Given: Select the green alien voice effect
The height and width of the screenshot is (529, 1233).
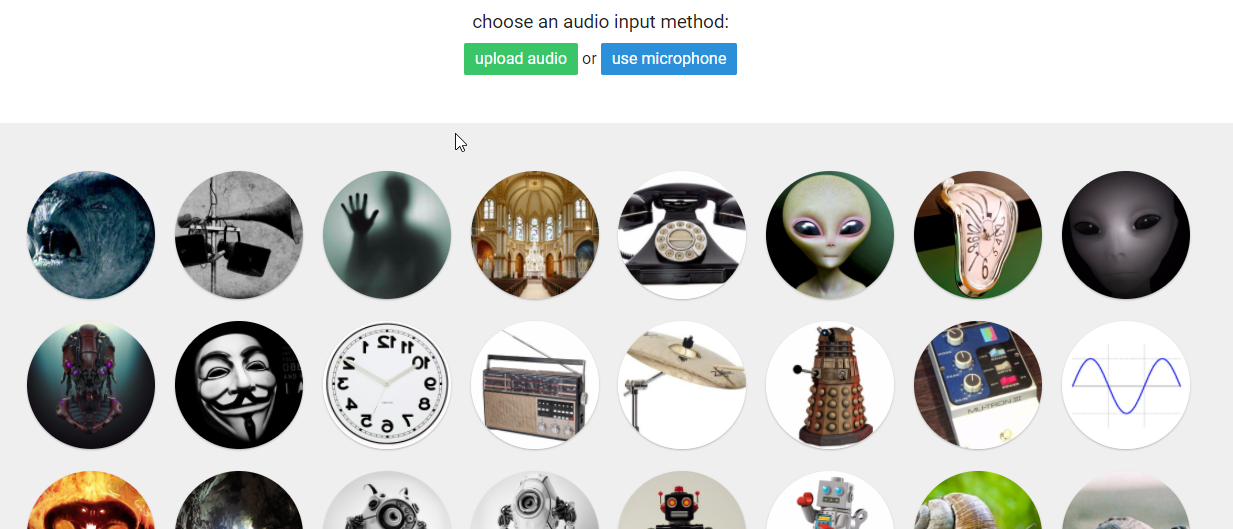Looking at the screenshot, I should point(830,235).
